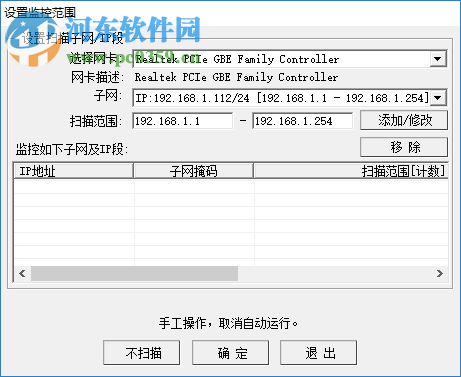Image resolution: width=461 pixels, height=377 pixels.
Task: Exit using the 退出 button
Action: (319, 353)
